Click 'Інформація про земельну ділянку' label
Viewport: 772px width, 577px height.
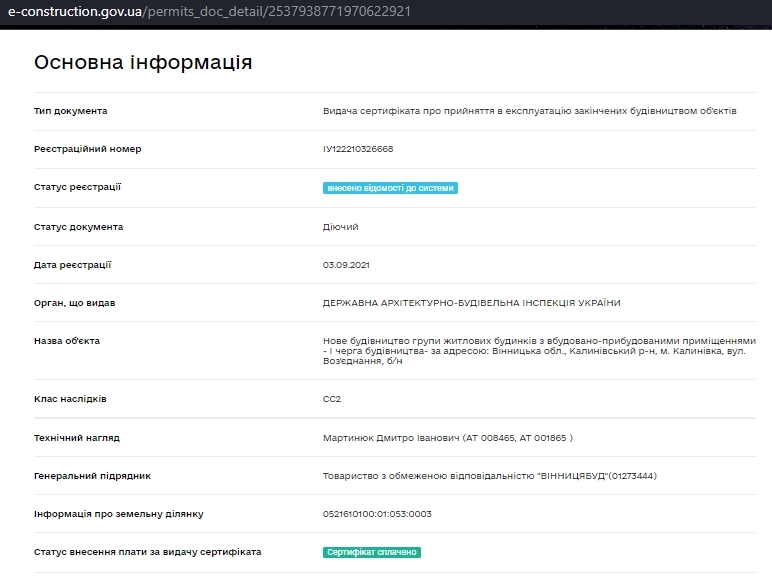[119, 514]
